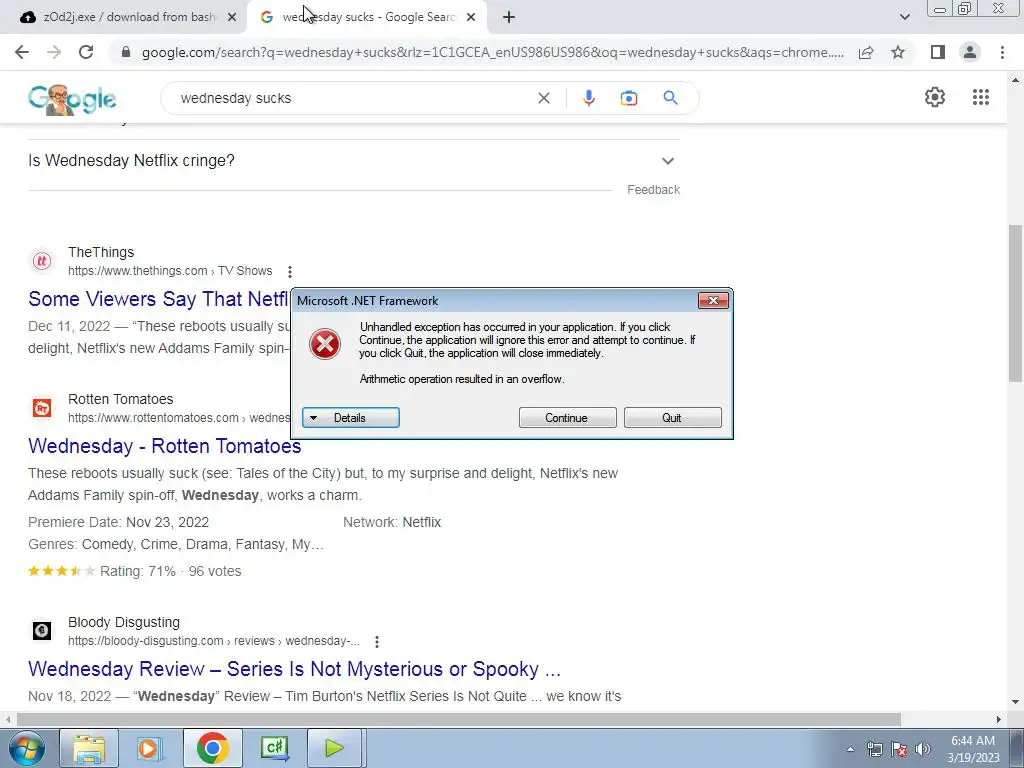Viewport: 1024px width, 768px height.
Task: Open the Wednesday - Rotten Tomatoes link
Action: point(165,446)
